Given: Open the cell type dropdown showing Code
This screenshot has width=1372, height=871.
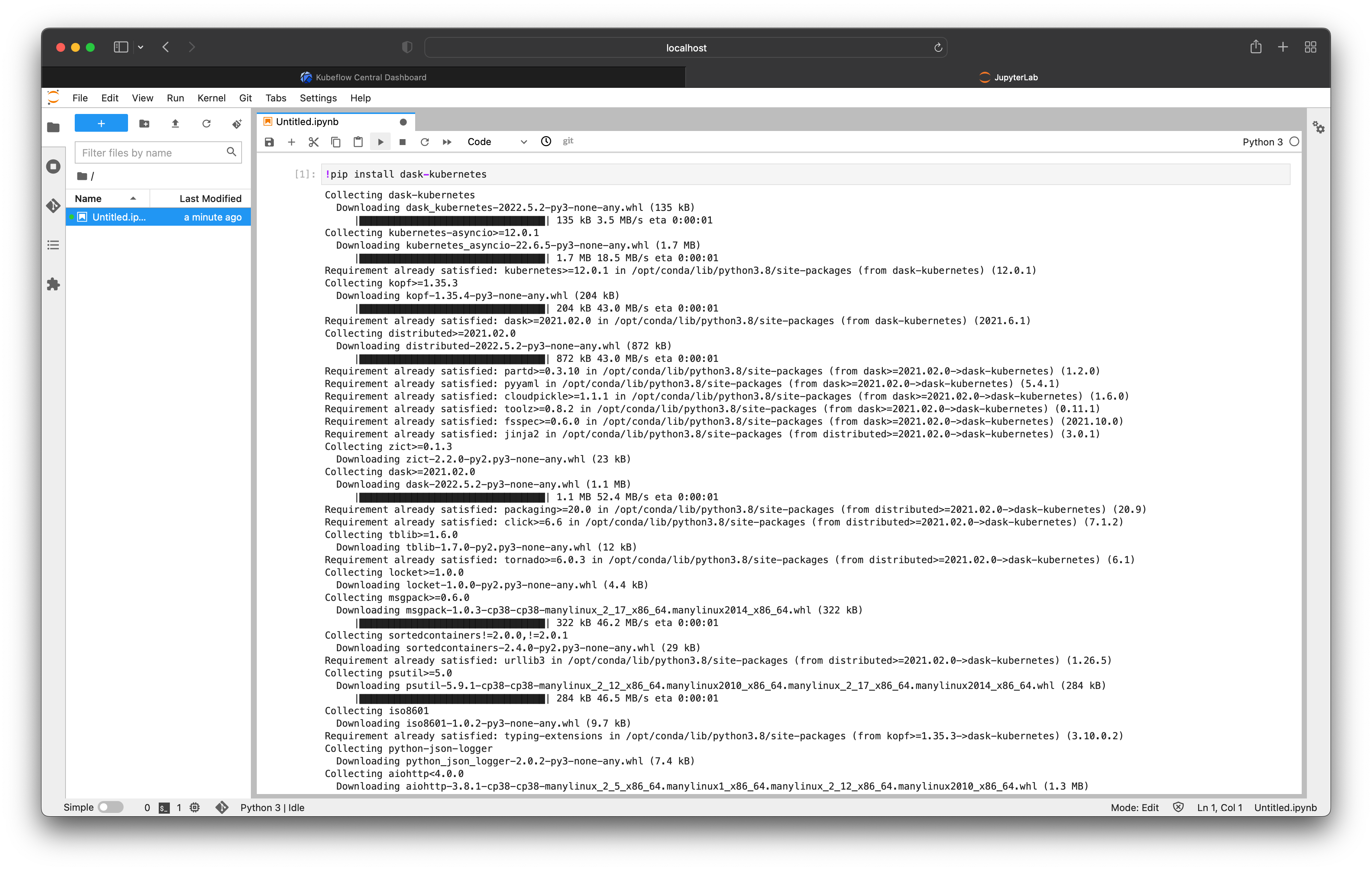Looking at the screenshot, I should click(498, 142).
